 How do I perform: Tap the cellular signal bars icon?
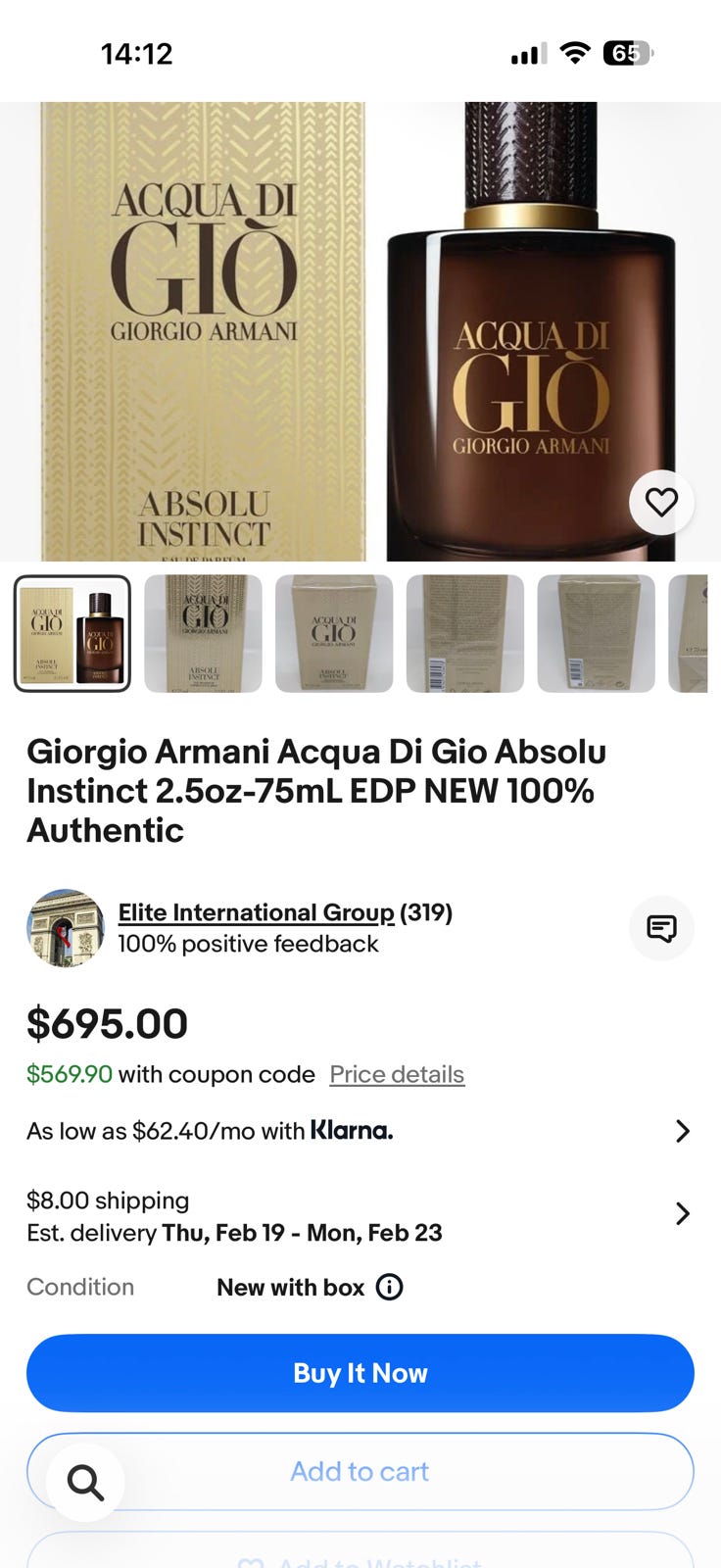tap(529, 54)
